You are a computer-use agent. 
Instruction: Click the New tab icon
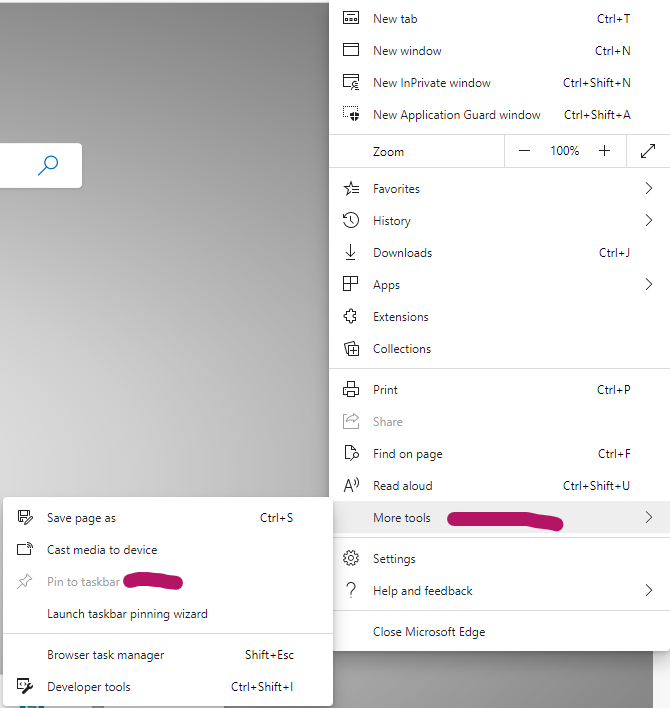(351, 19)
